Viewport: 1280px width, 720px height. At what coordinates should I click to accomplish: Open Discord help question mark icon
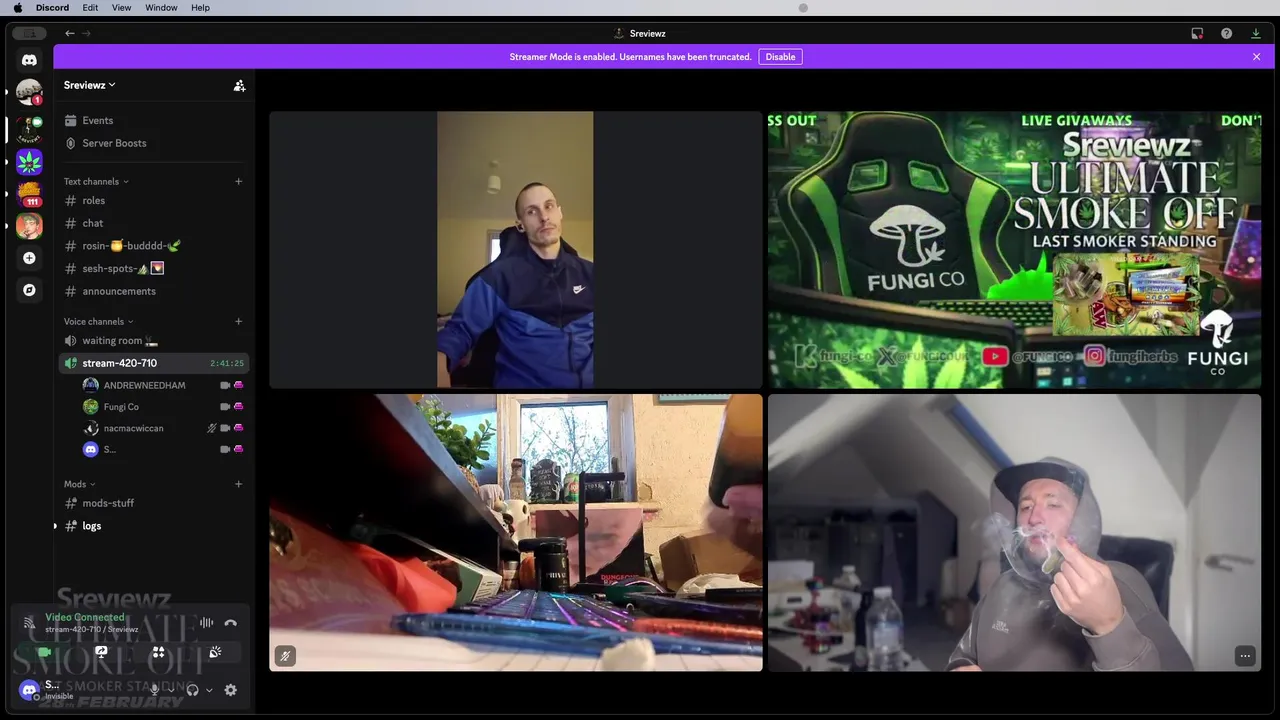pyautogui.click(x=1226, y=33)
